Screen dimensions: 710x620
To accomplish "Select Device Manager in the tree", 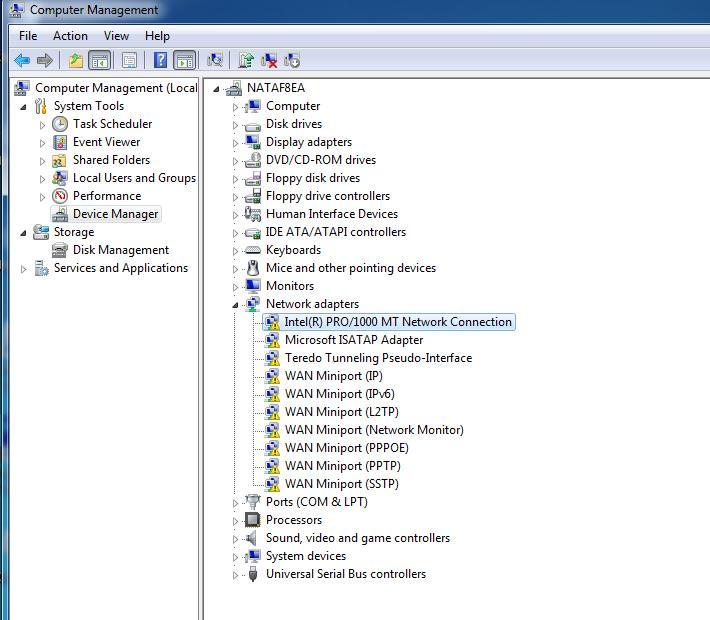I will 115,214.
